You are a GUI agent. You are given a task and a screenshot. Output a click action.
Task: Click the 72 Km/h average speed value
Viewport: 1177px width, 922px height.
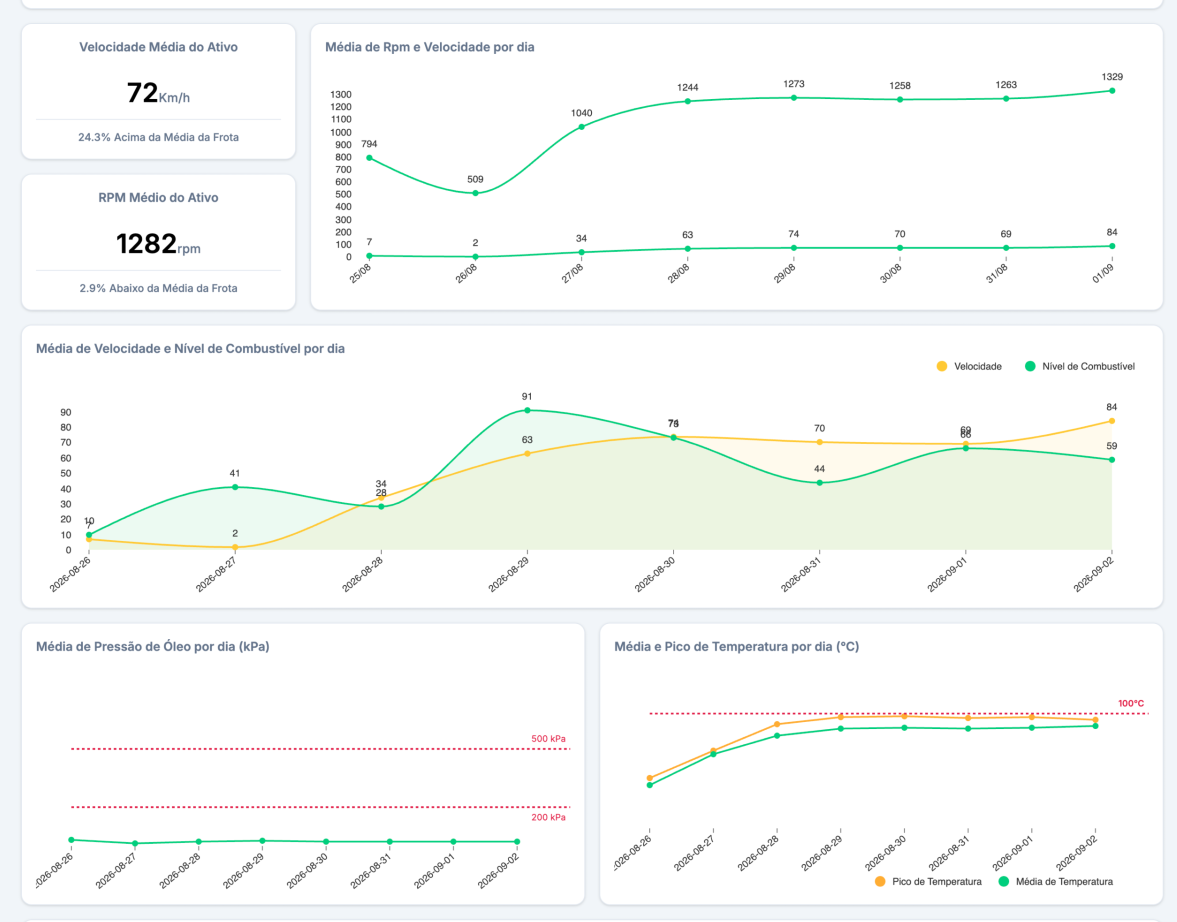click(158, 93)
